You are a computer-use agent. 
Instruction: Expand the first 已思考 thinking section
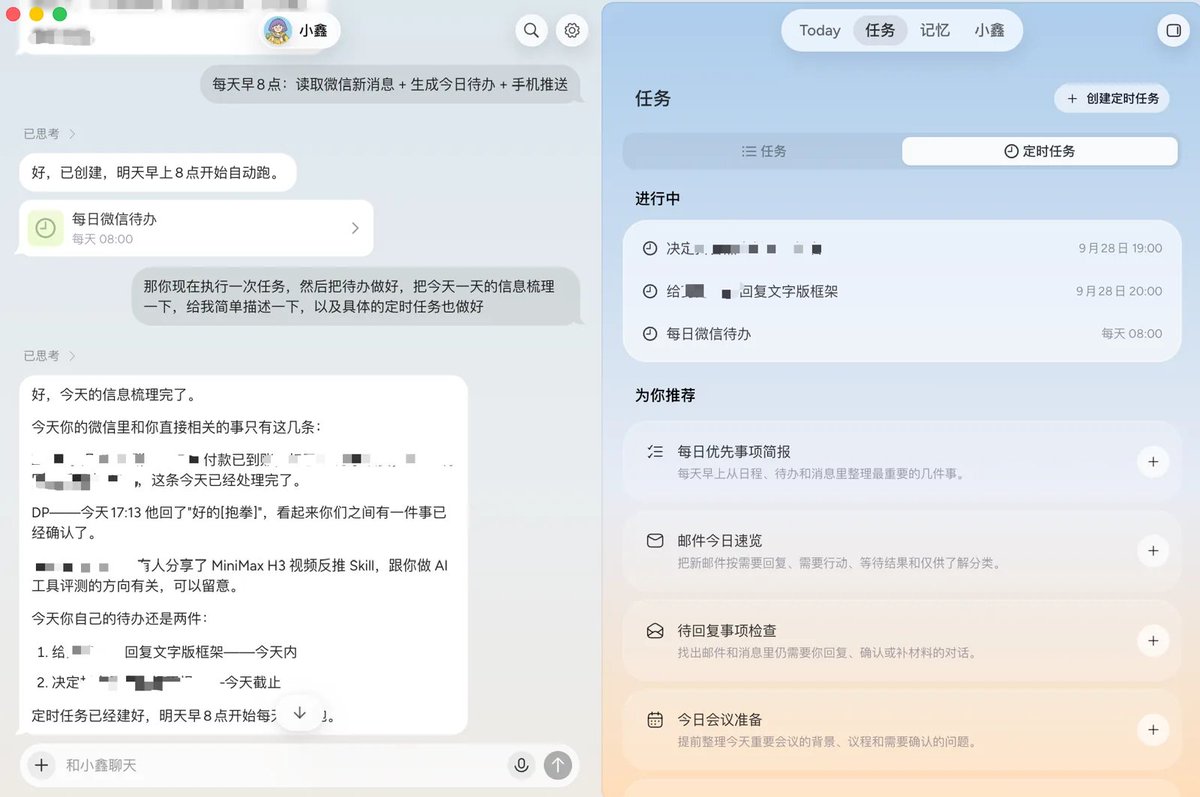(x=49, y=133)
